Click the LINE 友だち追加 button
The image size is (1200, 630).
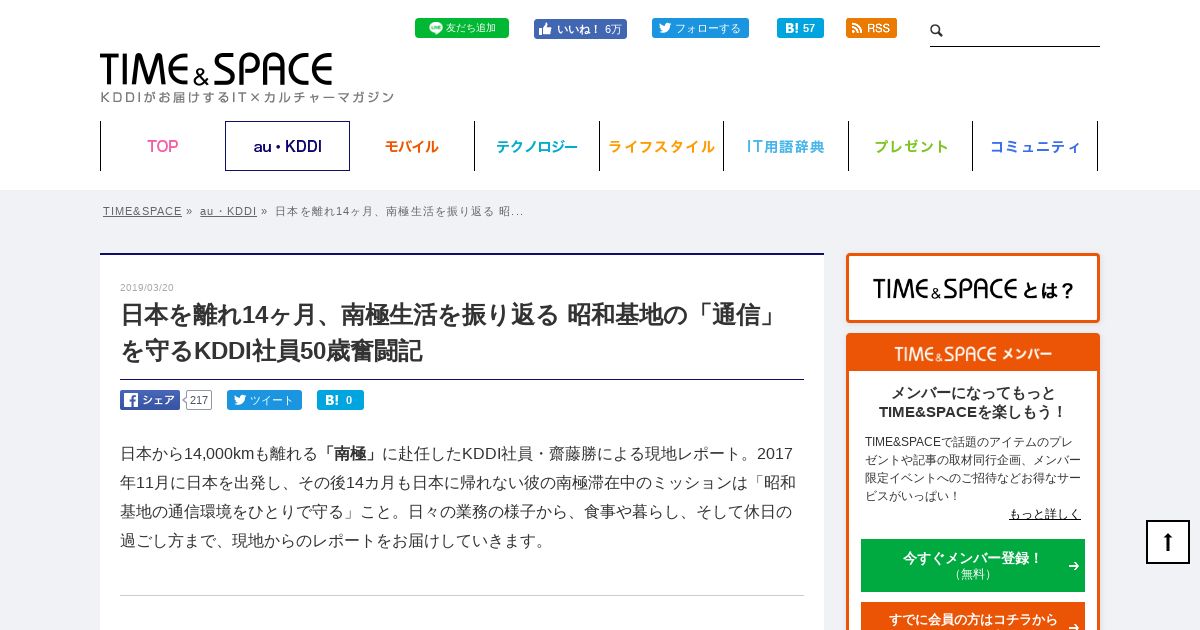(462, 28)
